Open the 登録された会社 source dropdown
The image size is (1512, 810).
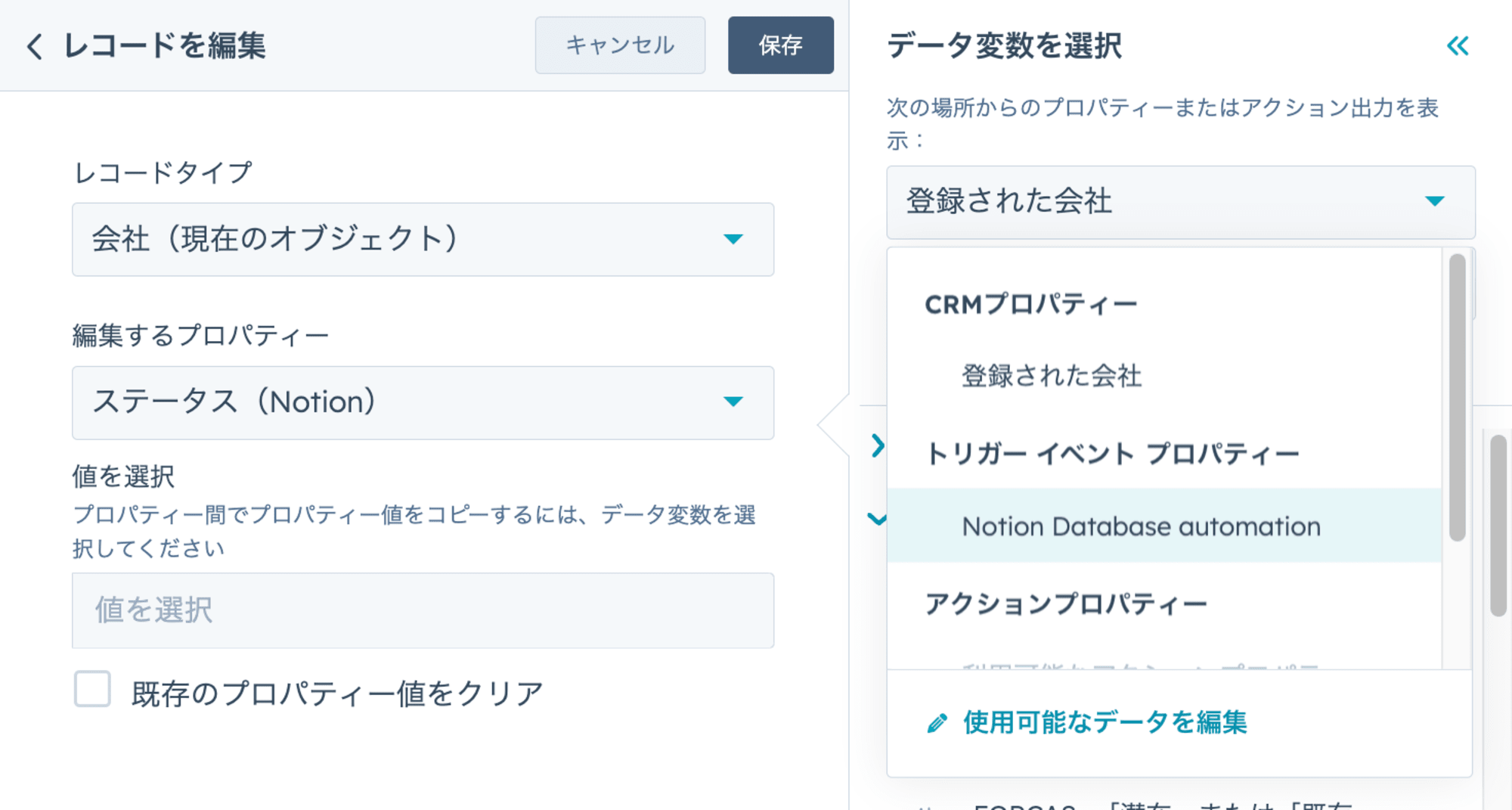(1180, 202)
